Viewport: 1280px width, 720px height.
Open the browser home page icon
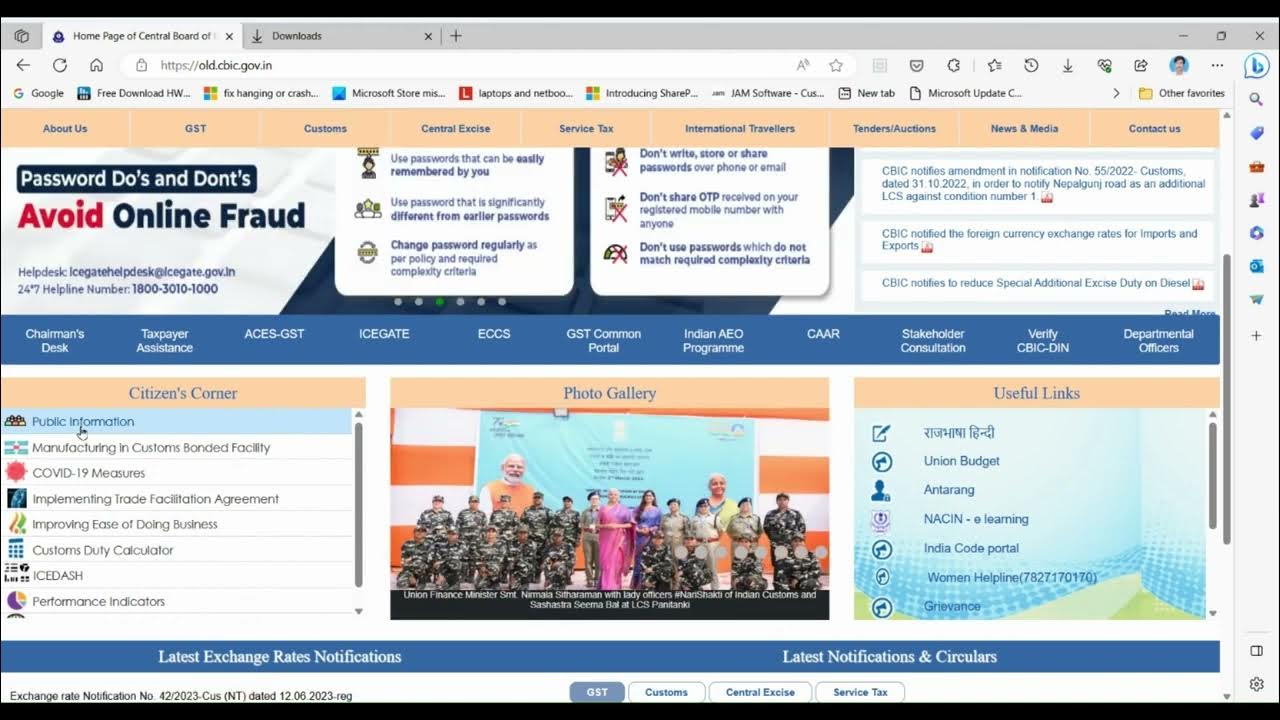pyautogui.click(x=96, y=65)
